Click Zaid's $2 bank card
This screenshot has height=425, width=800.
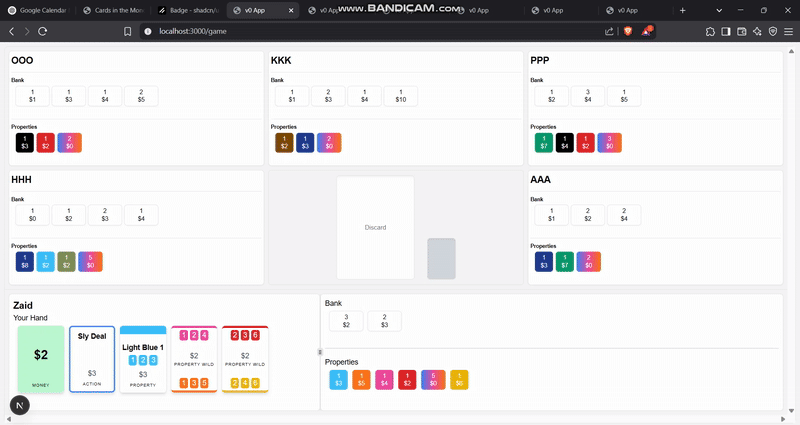(346, 321)
